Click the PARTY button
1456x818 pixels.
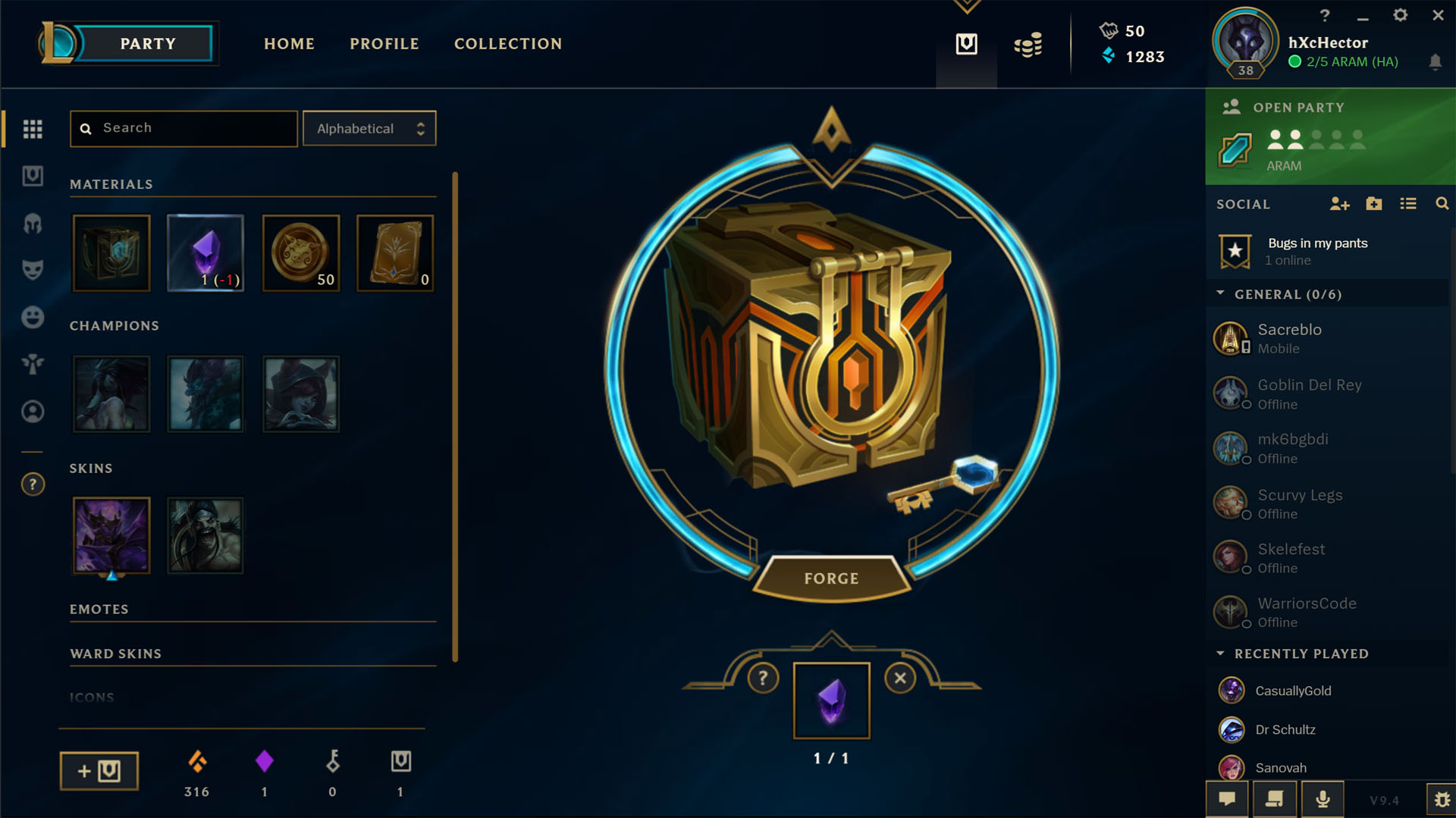pyautogui.click(x=147, y=44)
